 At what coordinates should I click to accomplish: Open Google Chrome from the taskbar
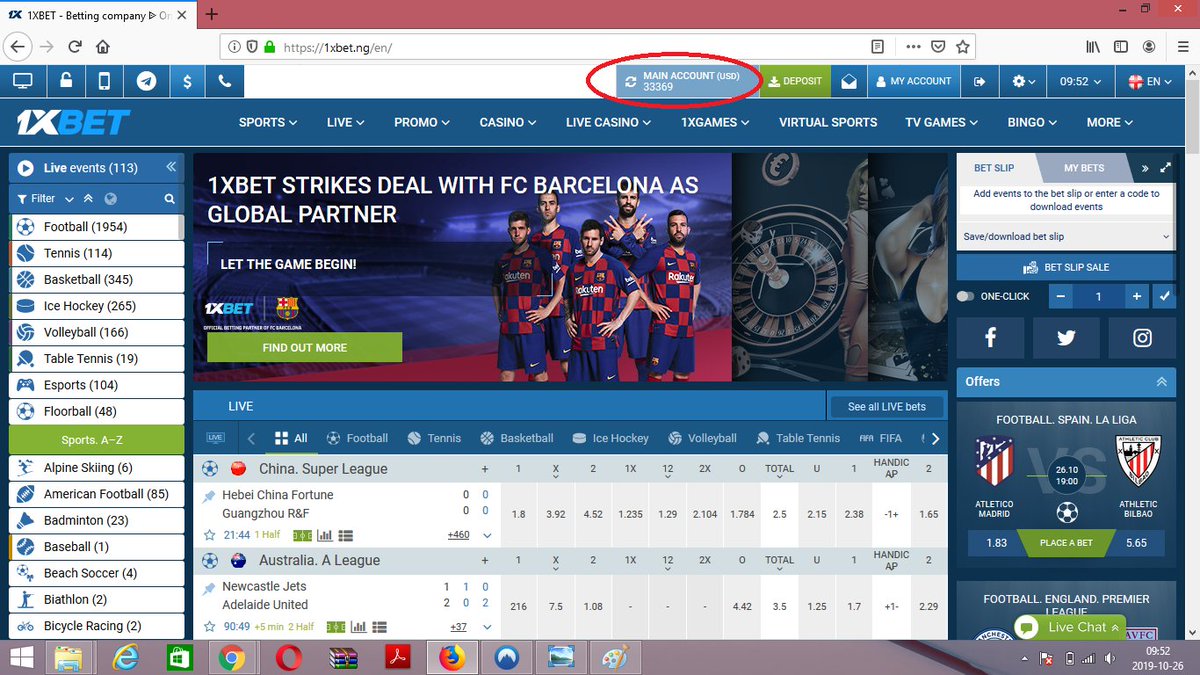pyautogui.click(x=233, y=658)
